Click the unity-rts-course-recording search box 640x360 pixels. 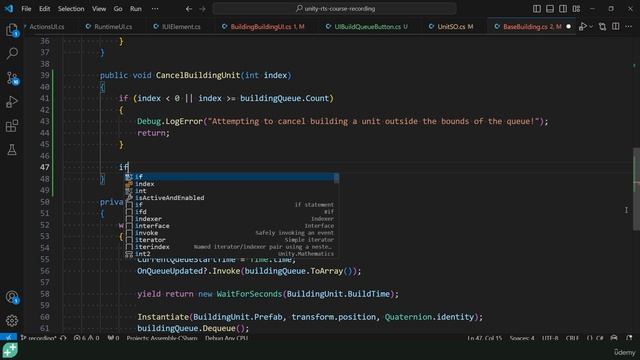click(x=334, y=9)
